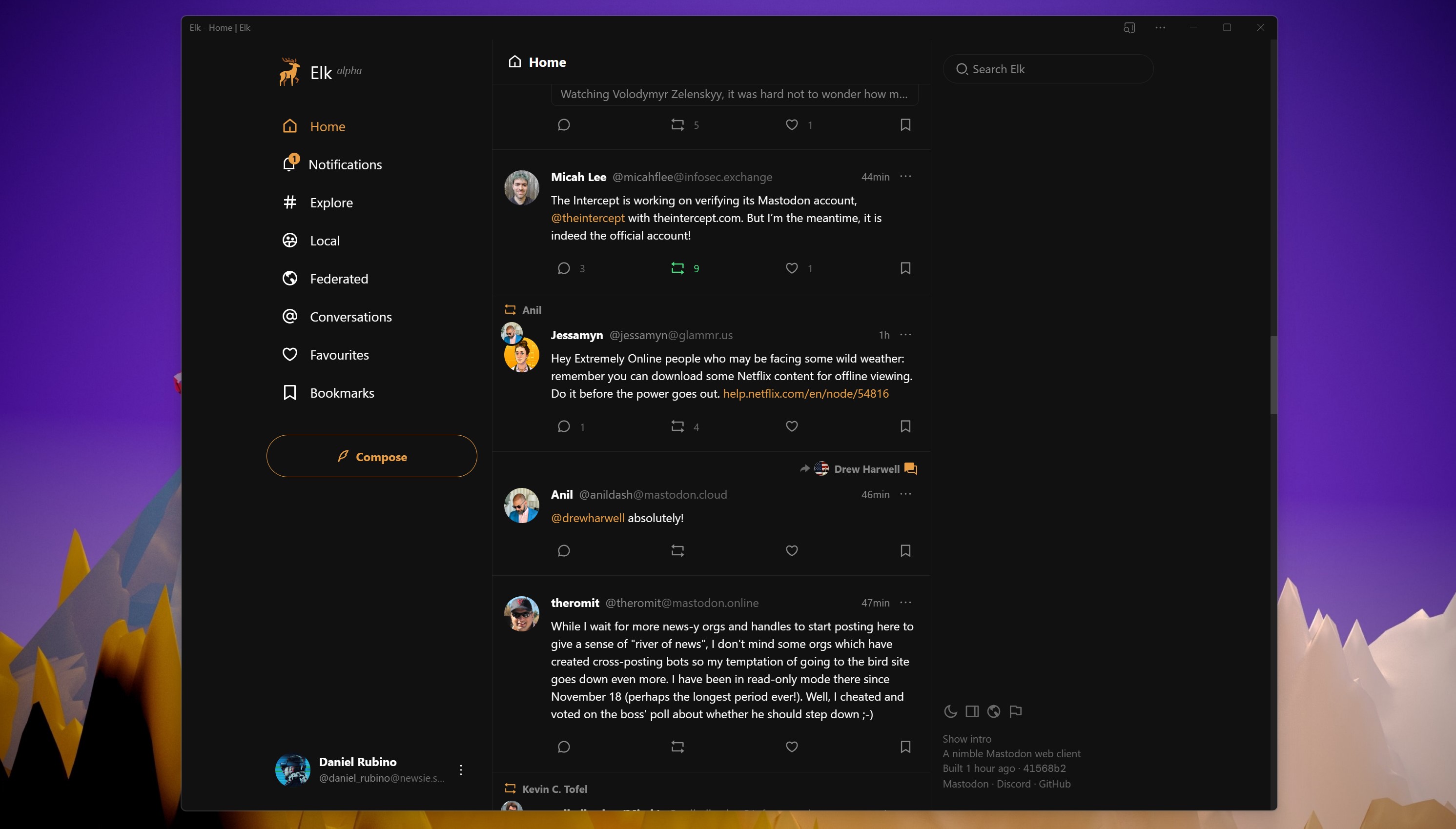Click boost icon on Micah Lee post
The image size is (1456, 829).
point(678,268)
